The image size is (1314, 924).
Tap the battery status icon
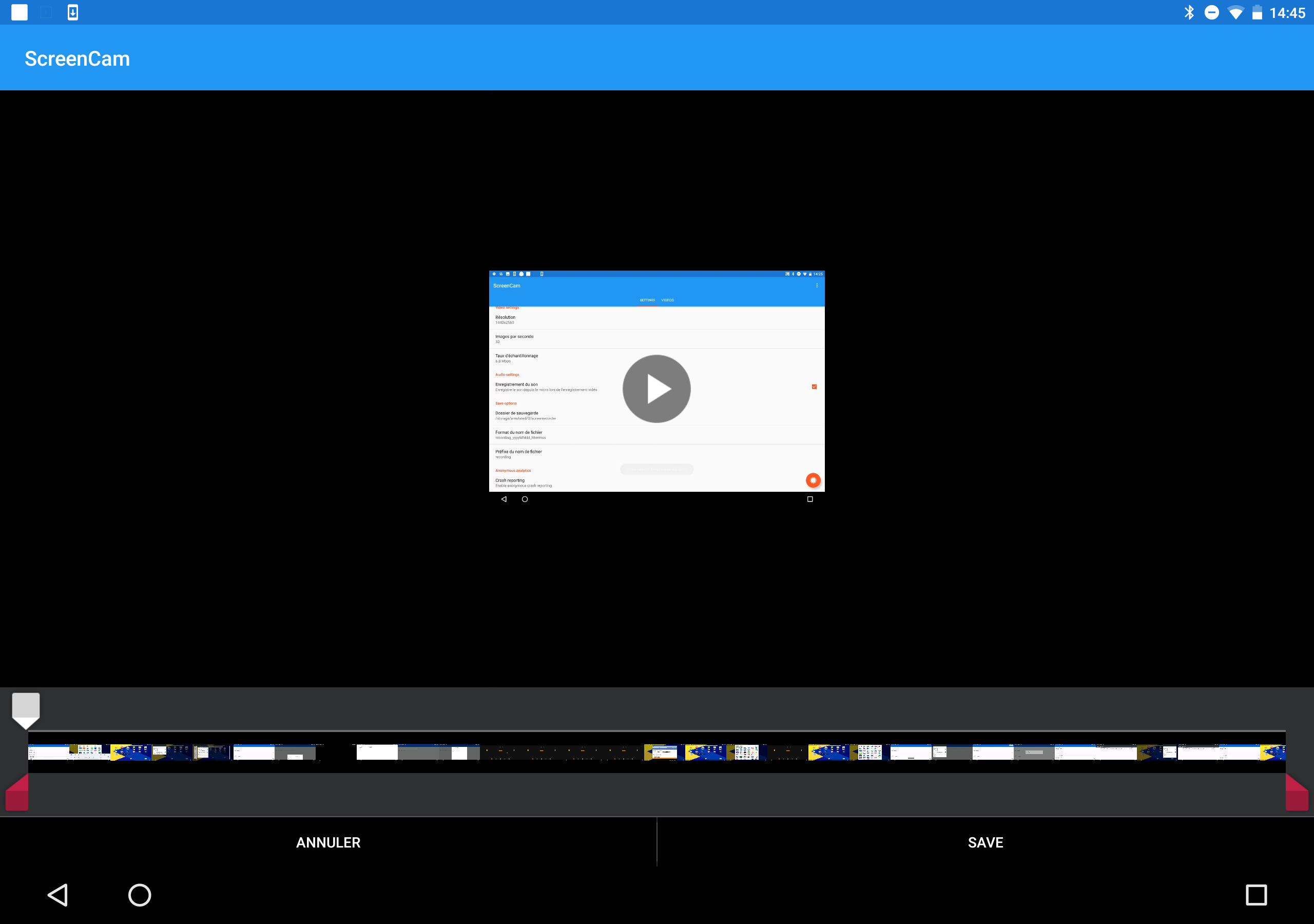(1257, 12)
